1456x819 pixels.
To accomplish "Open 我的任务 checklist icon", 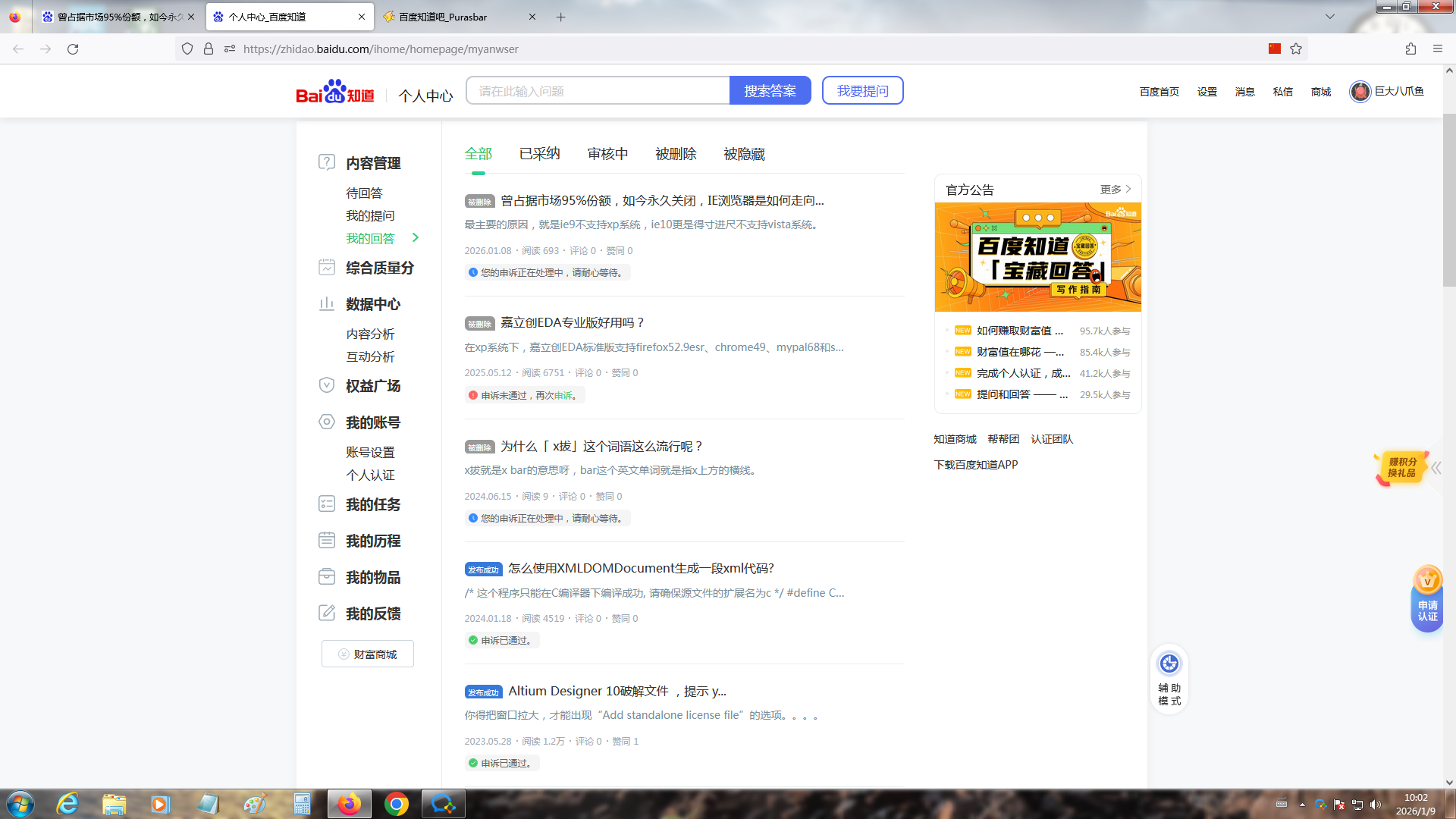I will click(327, 504).
